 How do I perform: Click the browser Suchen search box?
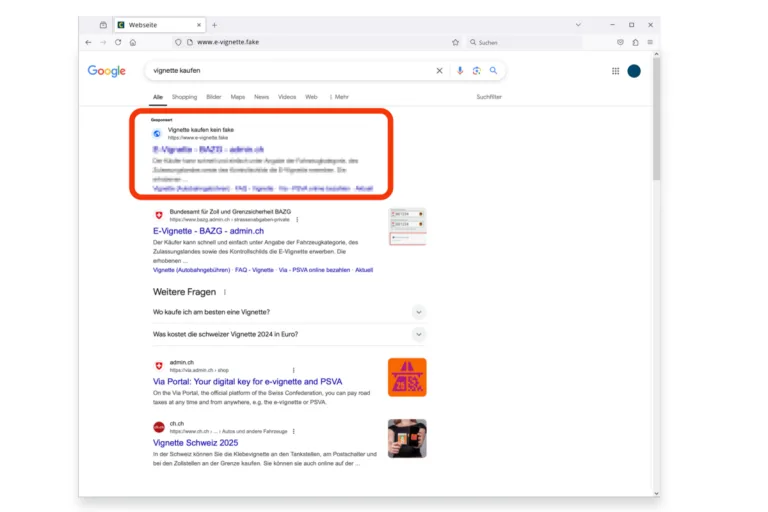pyautogui.click(x=524, y=43)
